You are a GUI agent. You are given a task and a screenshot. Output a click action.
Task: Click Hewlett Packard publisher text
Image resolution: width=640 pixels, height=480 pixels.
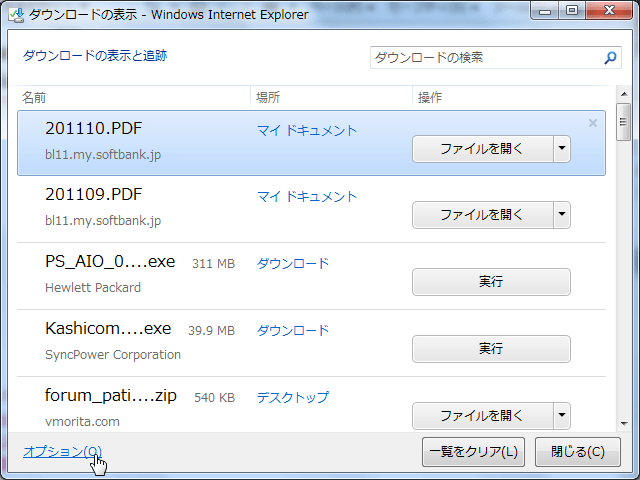point(93,288)
